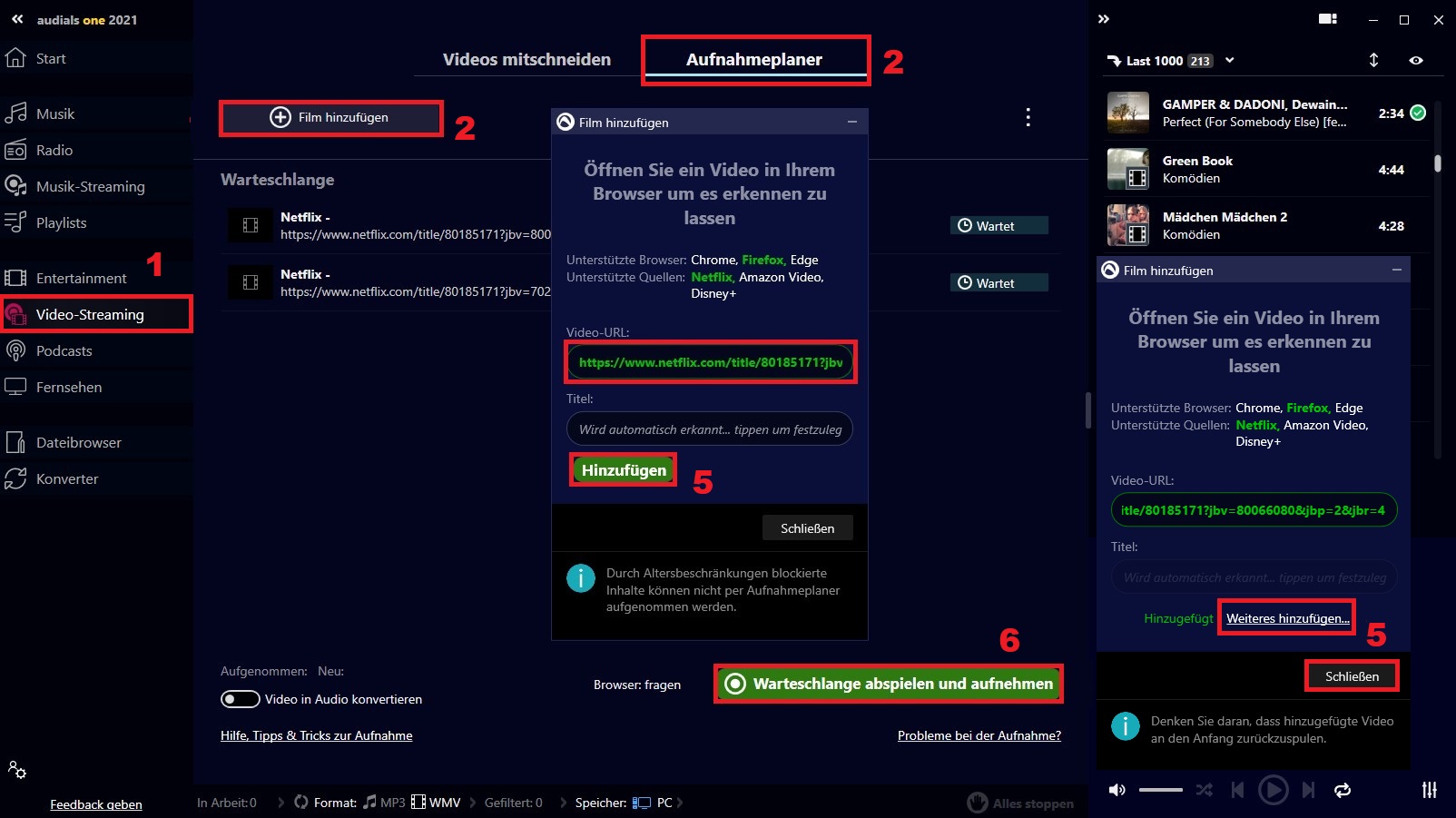Open the Gefiltert status entry
This screenshot has width=1456, height=818.
click(514, 803)
